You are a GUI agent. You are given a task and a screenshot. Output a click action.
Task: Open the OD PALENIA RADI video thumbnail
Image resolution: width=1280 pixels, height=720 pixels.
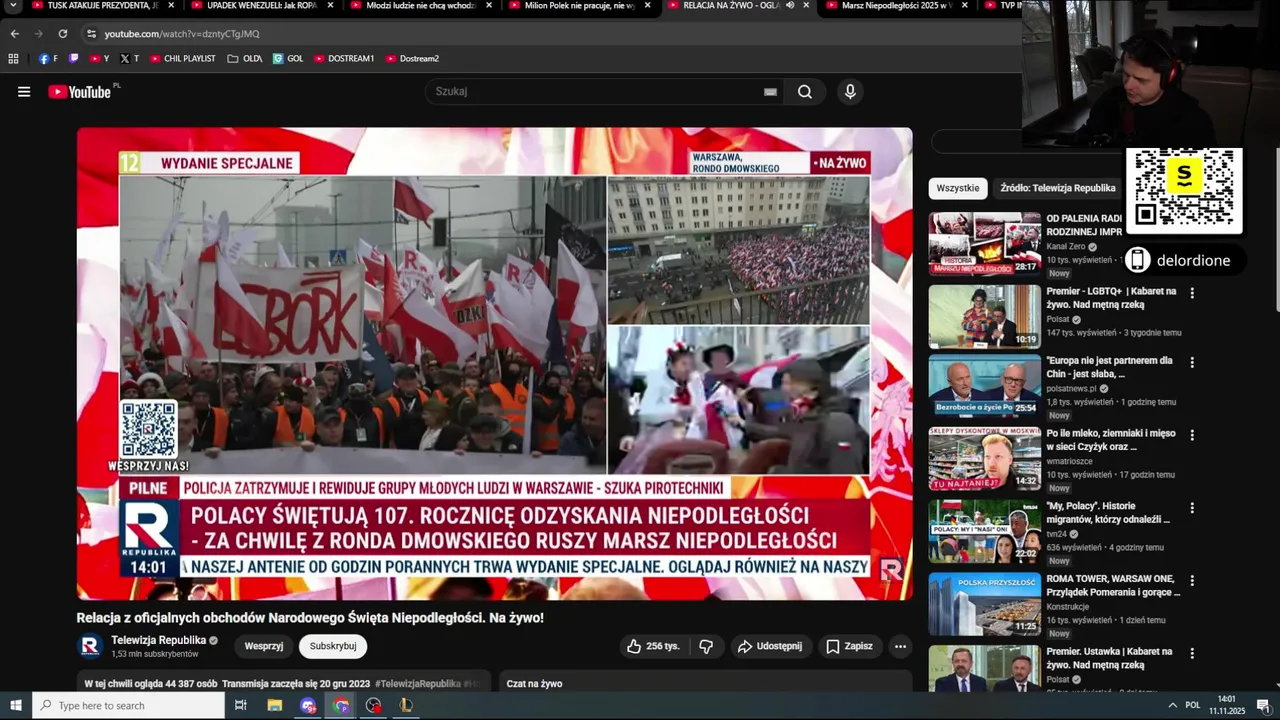(x=984, y=243)
